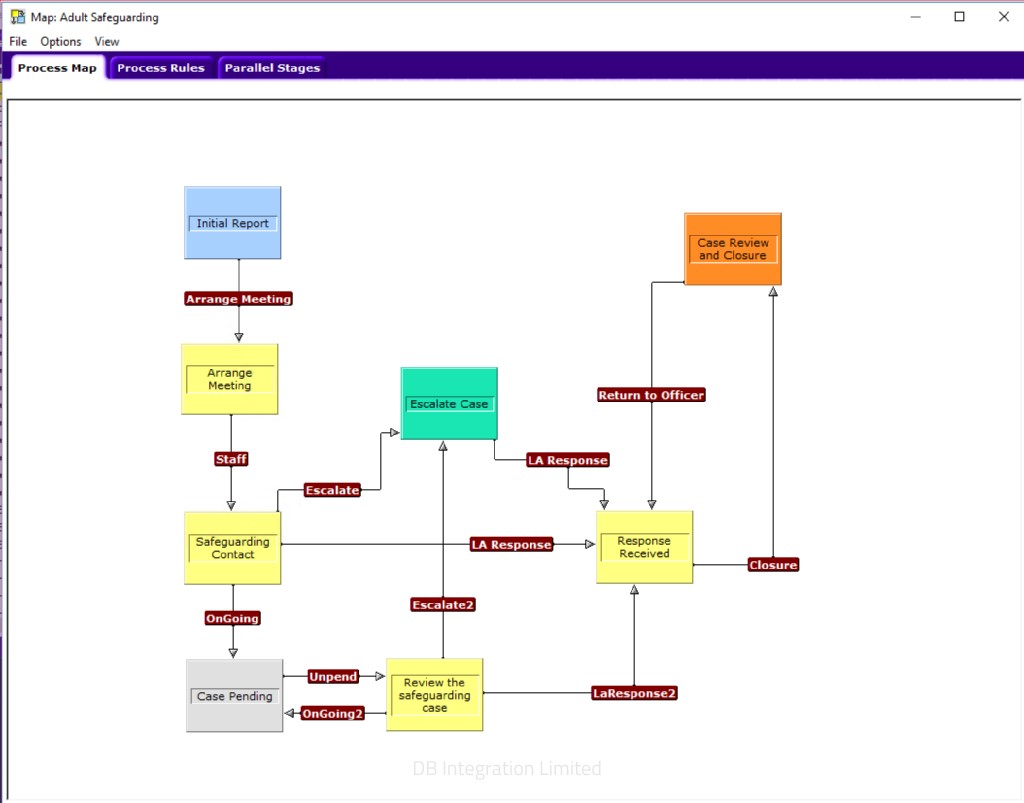Select the Safeguarding Contact stage box
1024x803 pixels.
coord(232,548)
